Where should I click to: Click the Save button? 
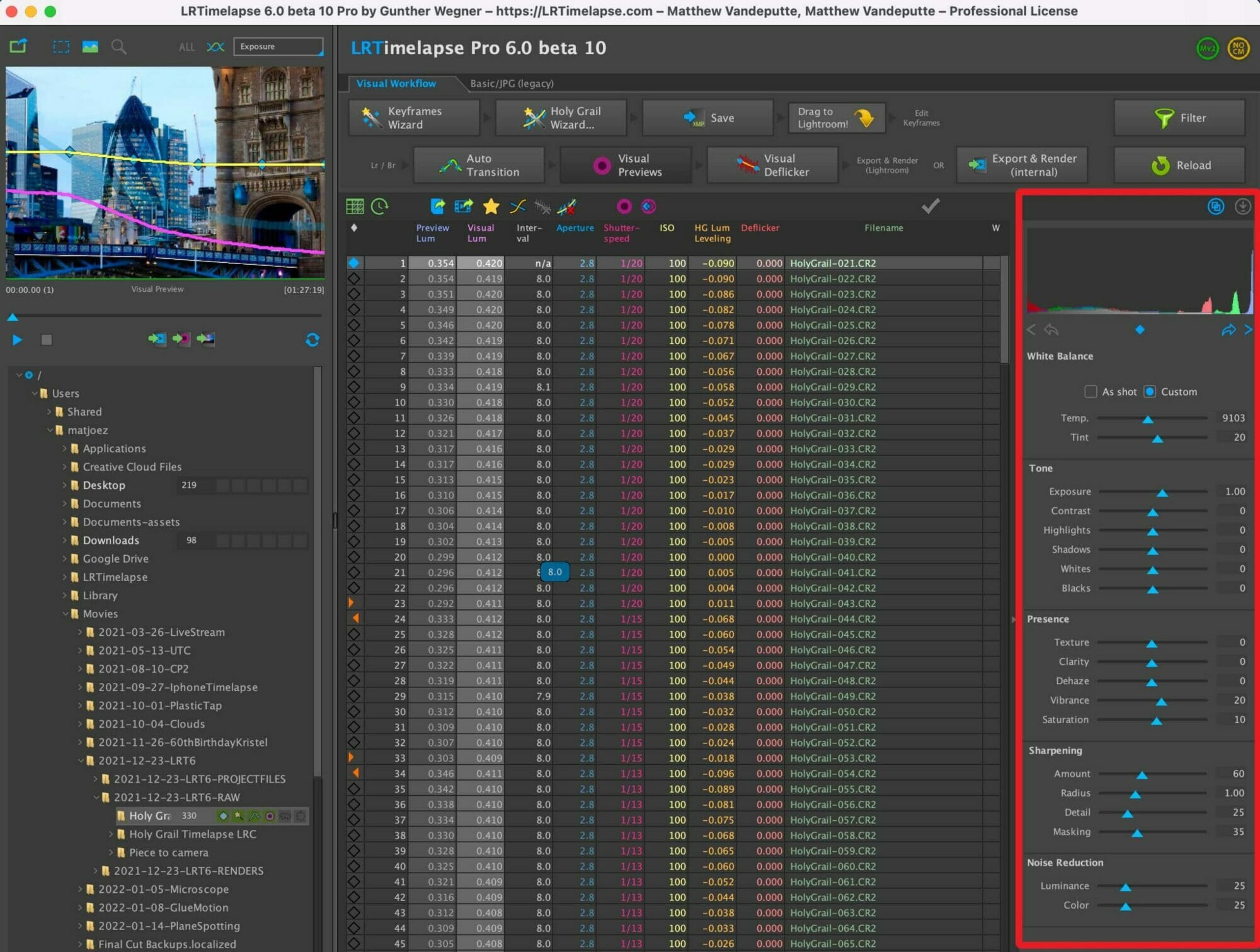[707, 118]
